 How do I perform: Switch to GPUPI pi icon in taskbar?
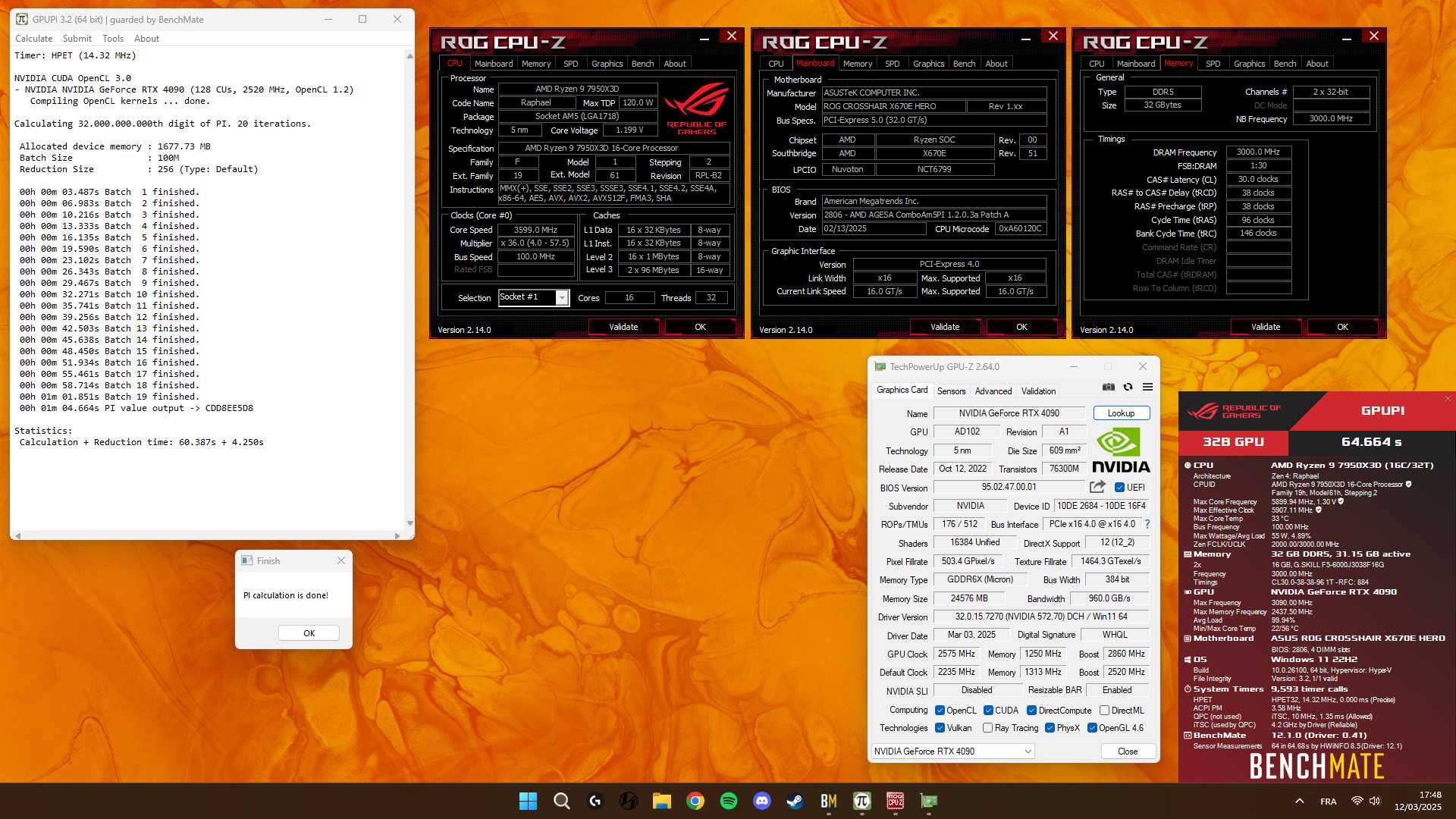click(x=861, y=801)
